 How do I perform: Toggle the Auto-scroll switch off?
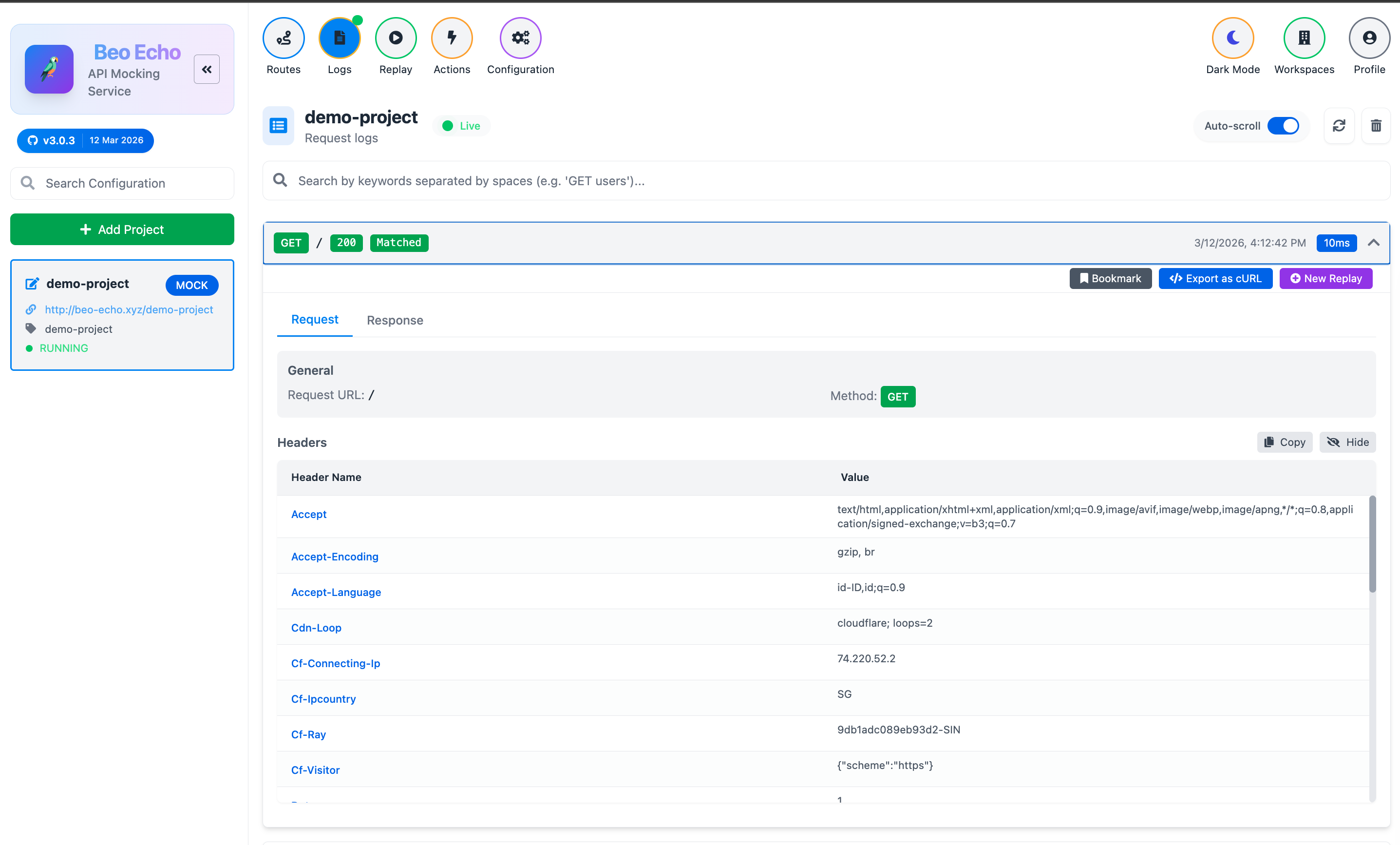tap(1284, 126)
